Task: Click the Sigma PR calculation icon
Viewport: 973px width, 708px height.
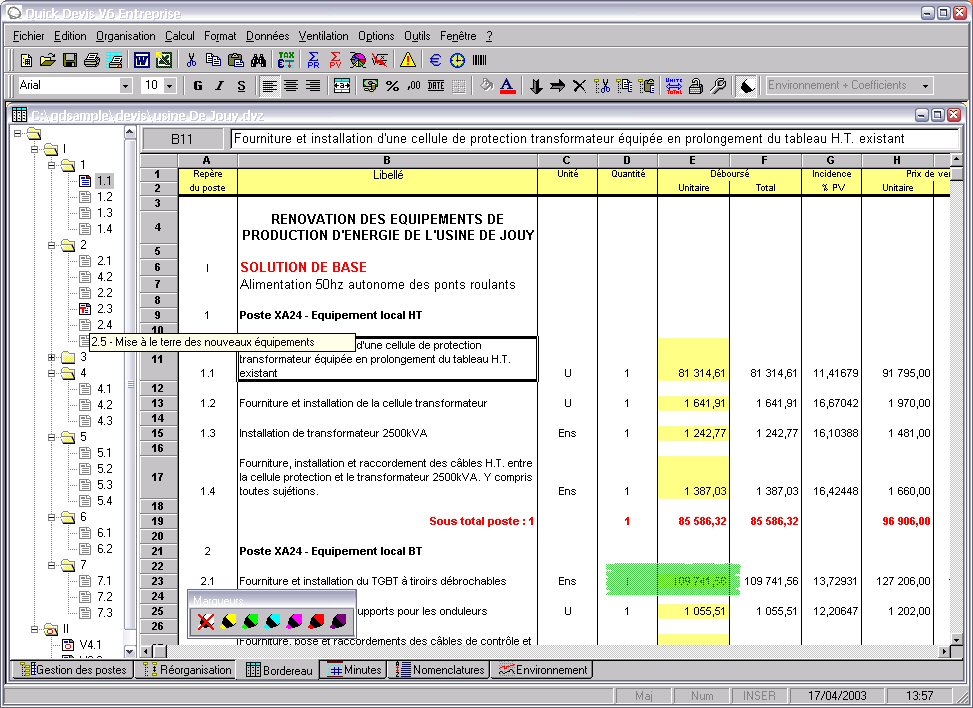Action: 313,60
